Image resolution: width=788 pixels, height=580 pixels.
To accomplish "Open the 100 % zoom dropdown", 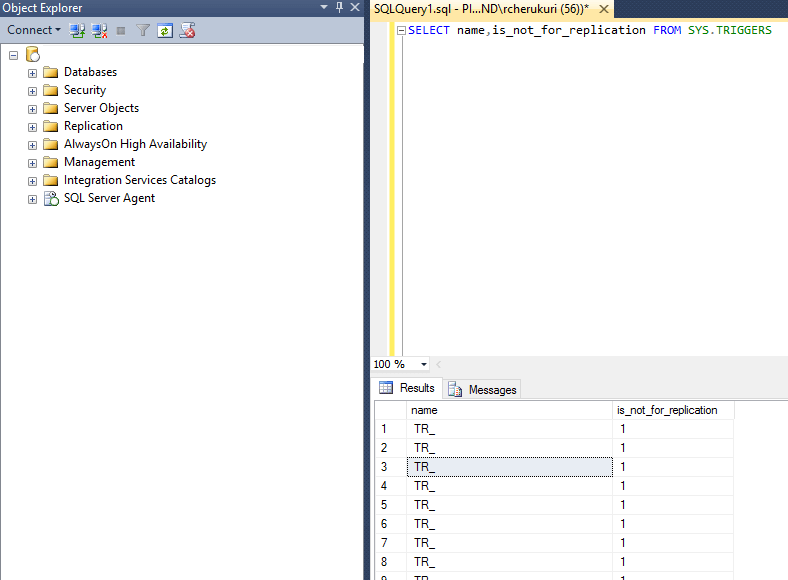I will tap(424, 364).
